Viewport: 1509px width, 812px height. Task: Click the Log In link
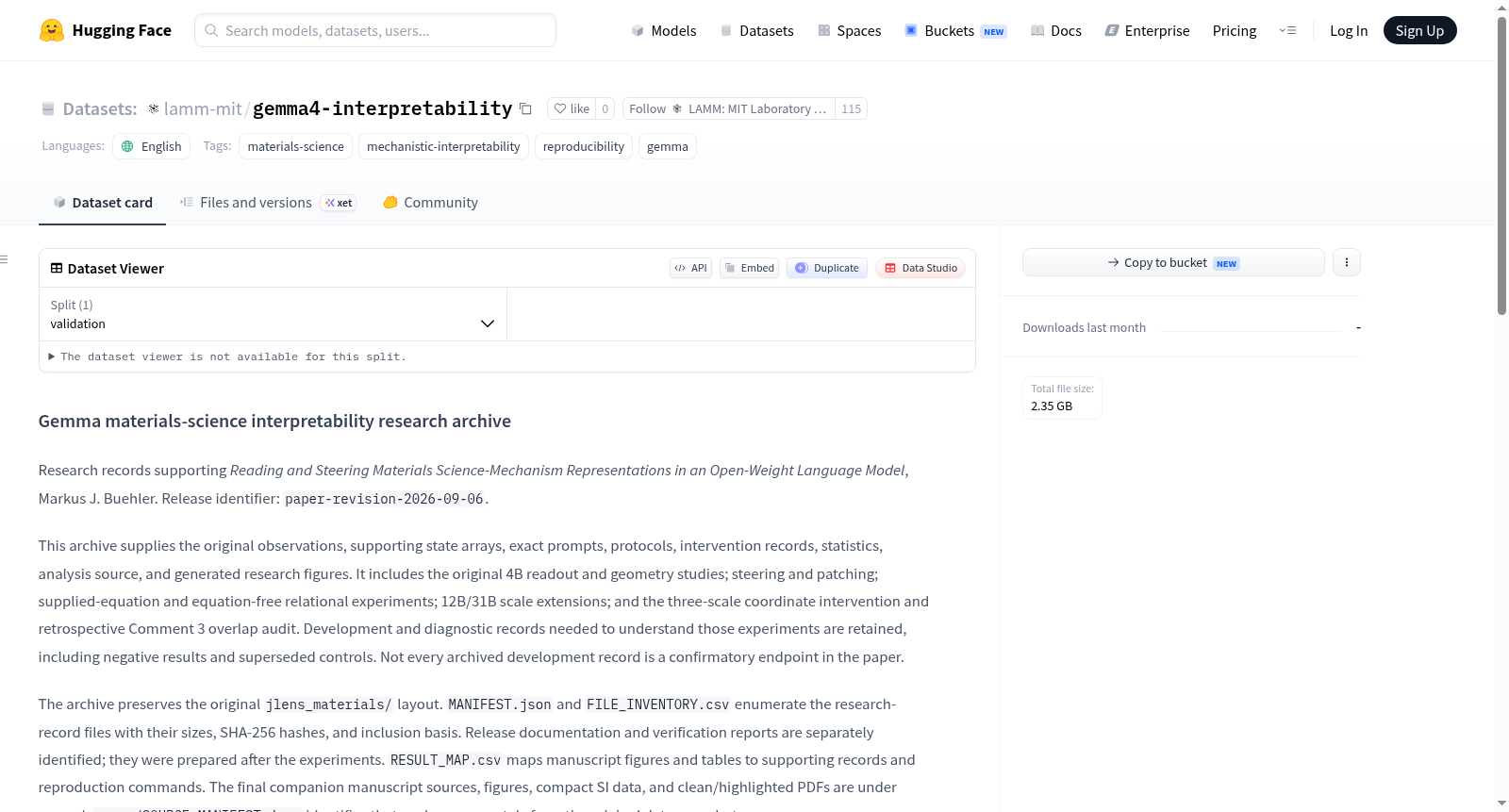pos(1349,30)
